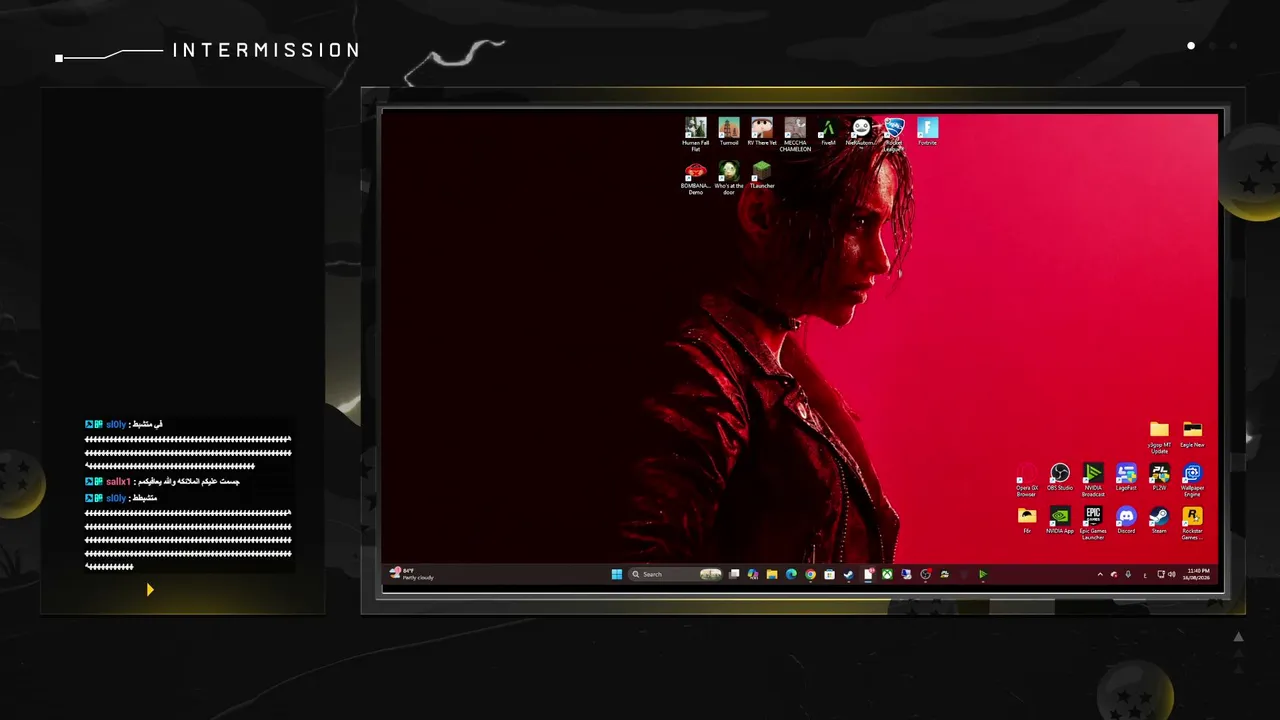Launch LagoFast from the desktop

(x=1126, y=477)
